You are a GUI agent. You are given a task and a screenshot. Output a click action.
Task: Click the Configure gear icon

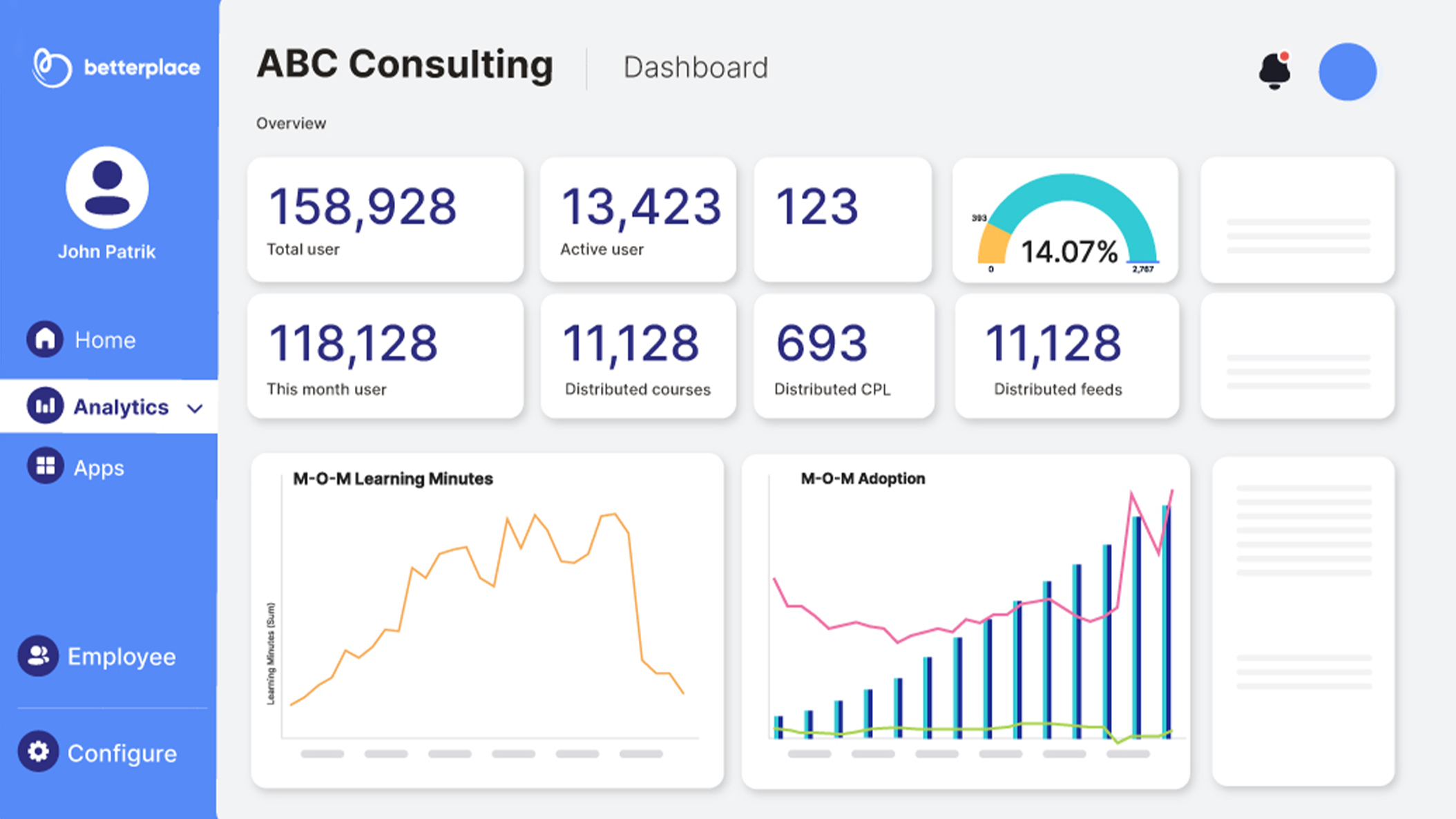pyautogui.click(x=38, y=751)
